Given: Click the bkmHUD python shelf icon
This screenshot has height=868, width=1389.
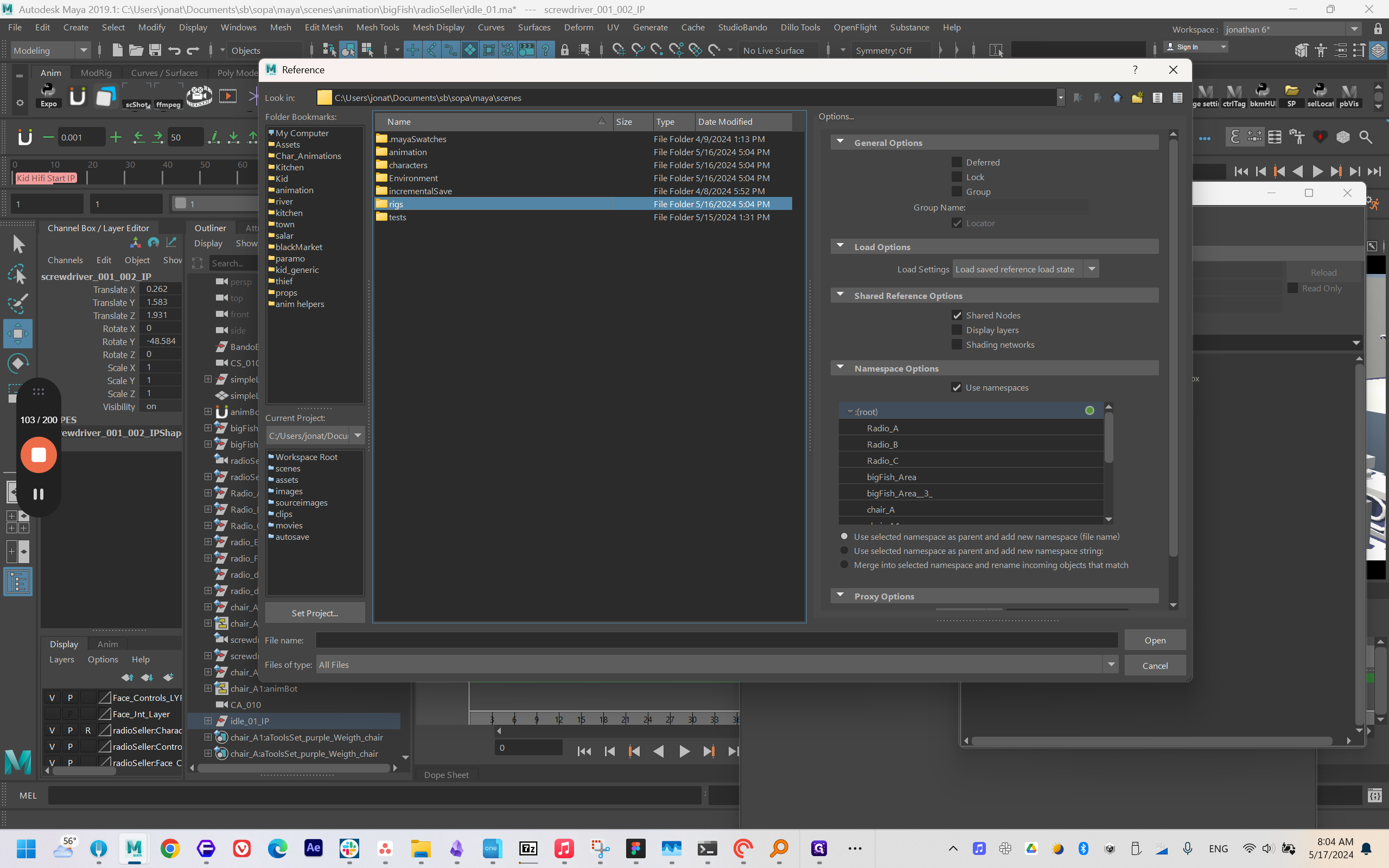Looking at the screenshot, I should click(x=1262, y=95).
